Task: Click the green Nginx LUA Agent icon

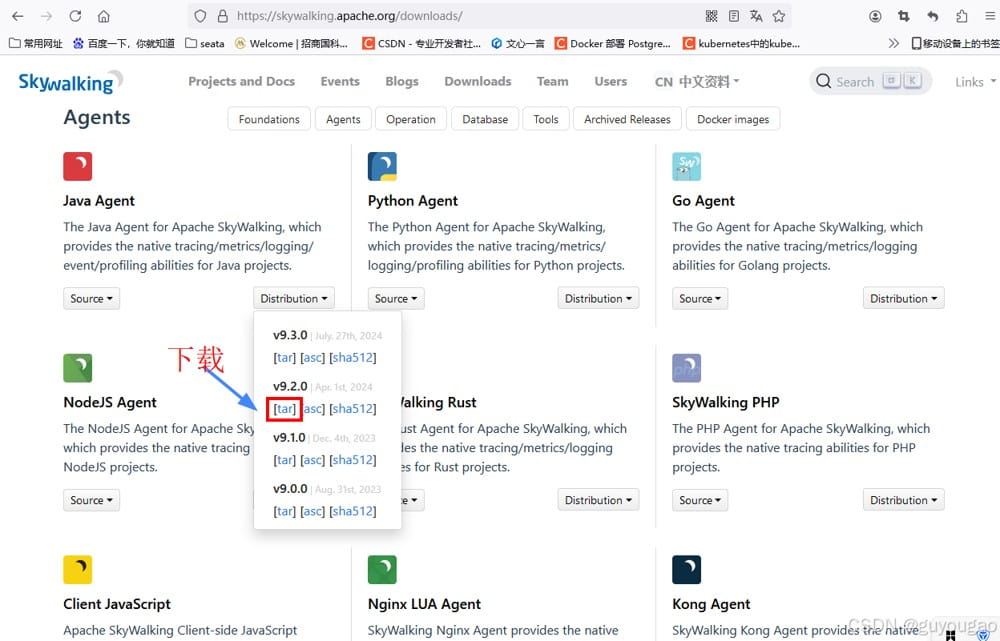Action: pyautogui.click(x=382, y=570)
